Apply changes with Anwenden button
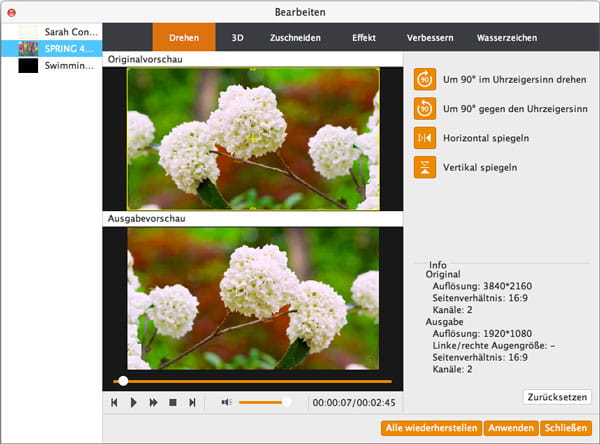 pyautogui.click(x=511, y=428)
